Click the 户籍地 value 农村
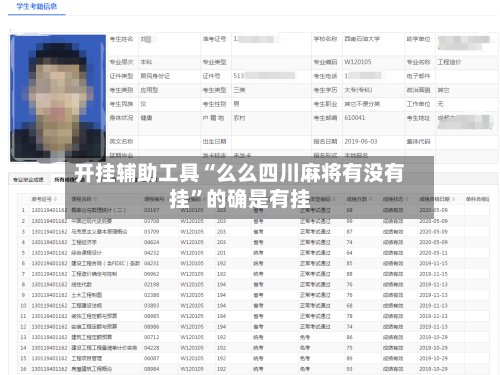Viewport: 500px width, 375px height. (x=239, y=118)
